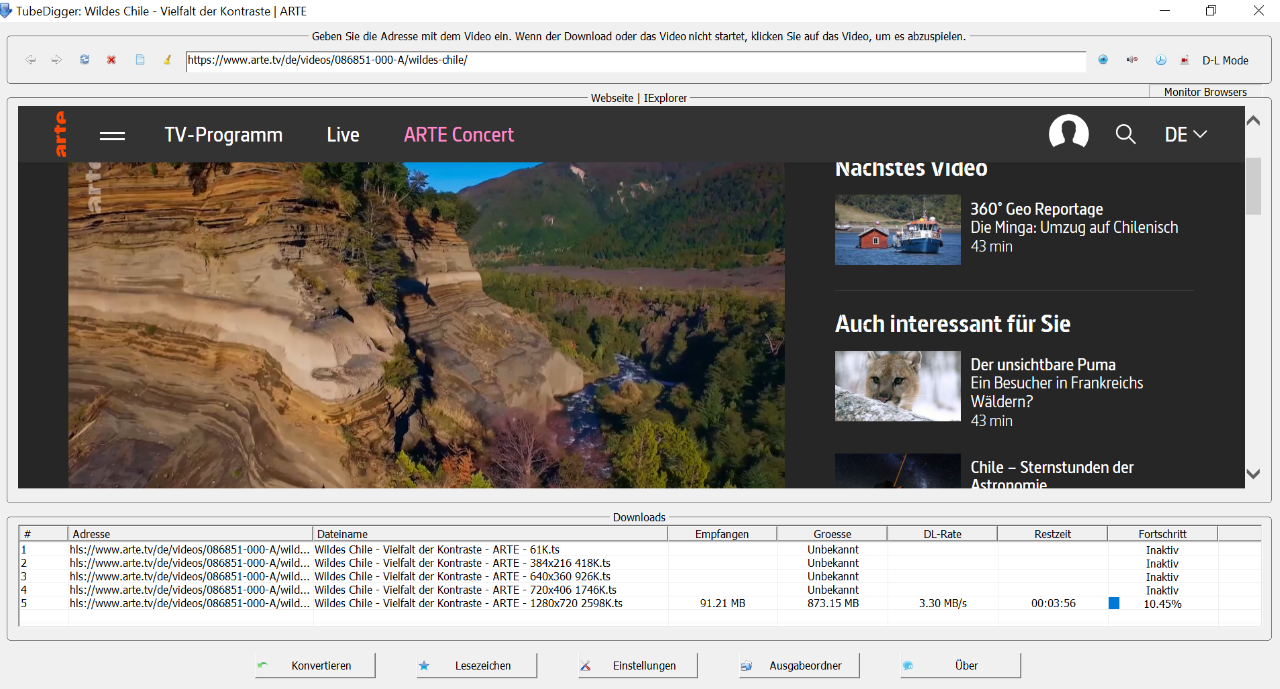Click the webpage scrollbar down arrow
Viewport: 1280px width, 689px height.
pos(1253,474)
